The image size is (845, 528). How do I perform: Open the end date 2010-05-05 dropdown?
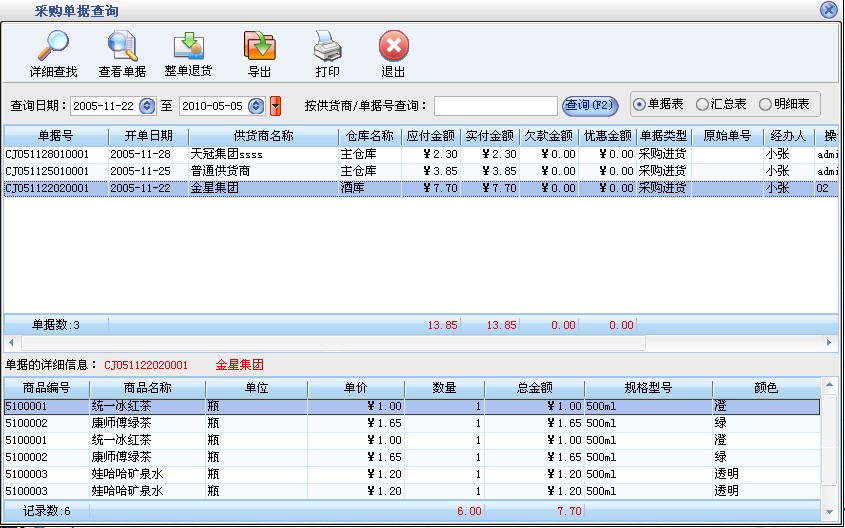coord(256,106)
